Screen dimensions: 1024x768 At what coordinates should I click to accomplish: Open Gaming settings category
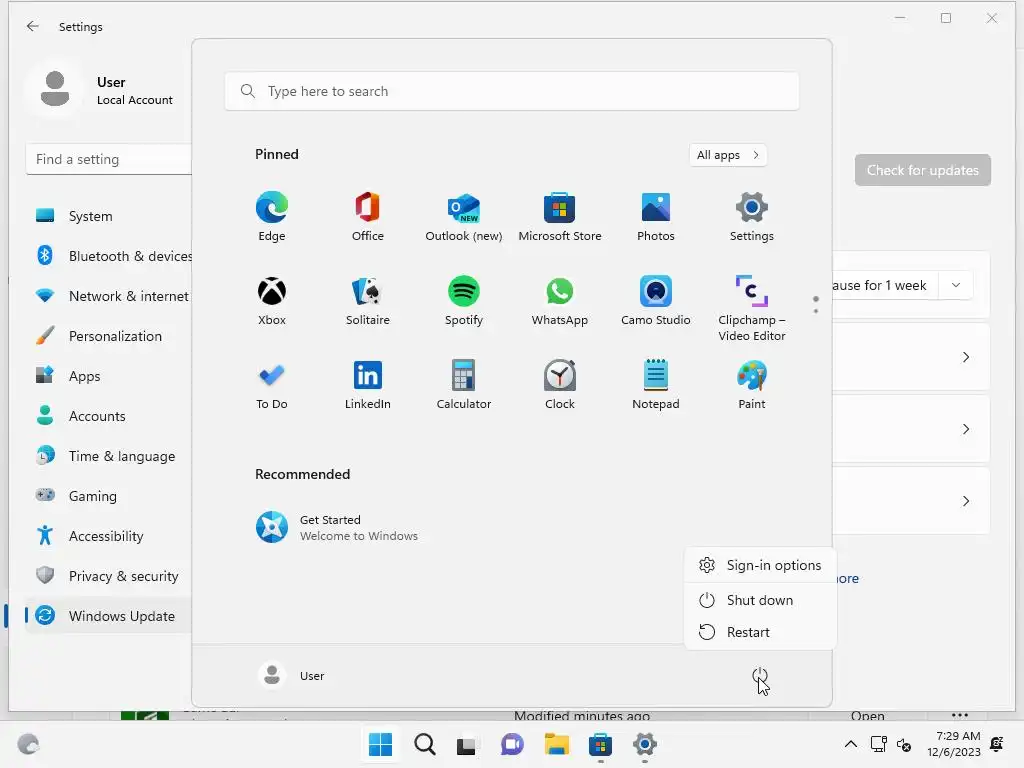[108, 496]
